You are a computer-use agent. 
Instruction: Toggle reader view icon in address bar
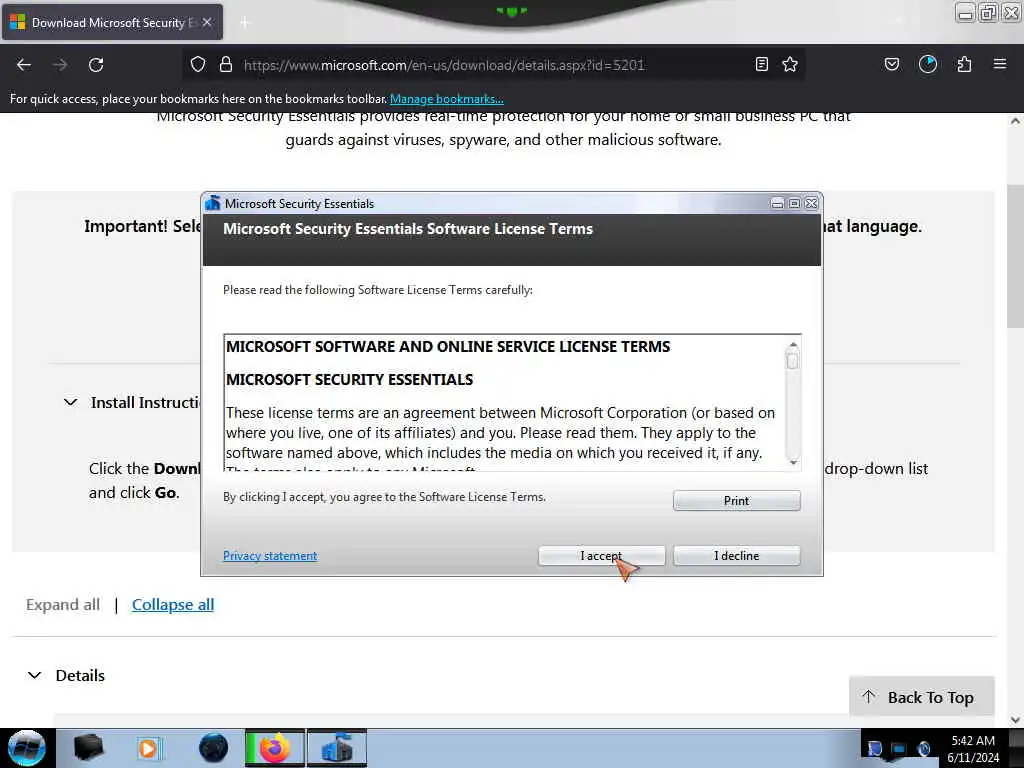pos(761,64)
